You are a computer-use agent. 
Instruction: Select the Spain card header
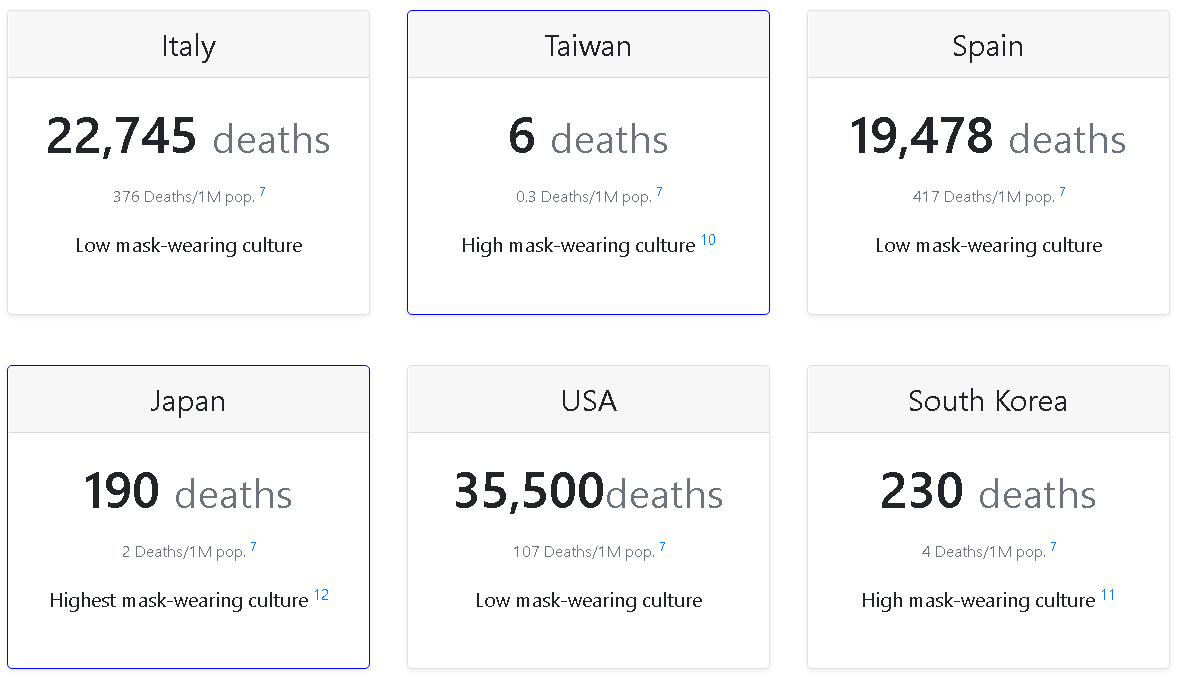[x=988, y=46]
